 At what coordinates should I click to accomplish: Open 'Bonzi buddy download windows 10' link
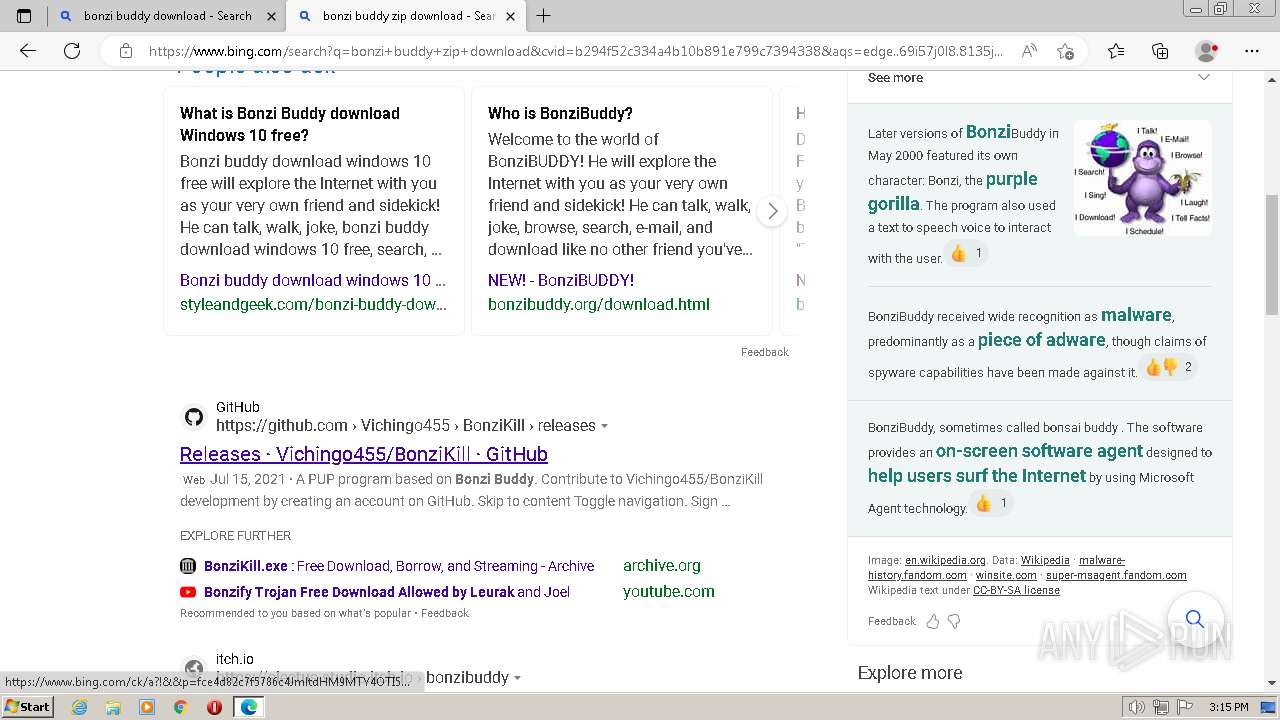(313, 280)
